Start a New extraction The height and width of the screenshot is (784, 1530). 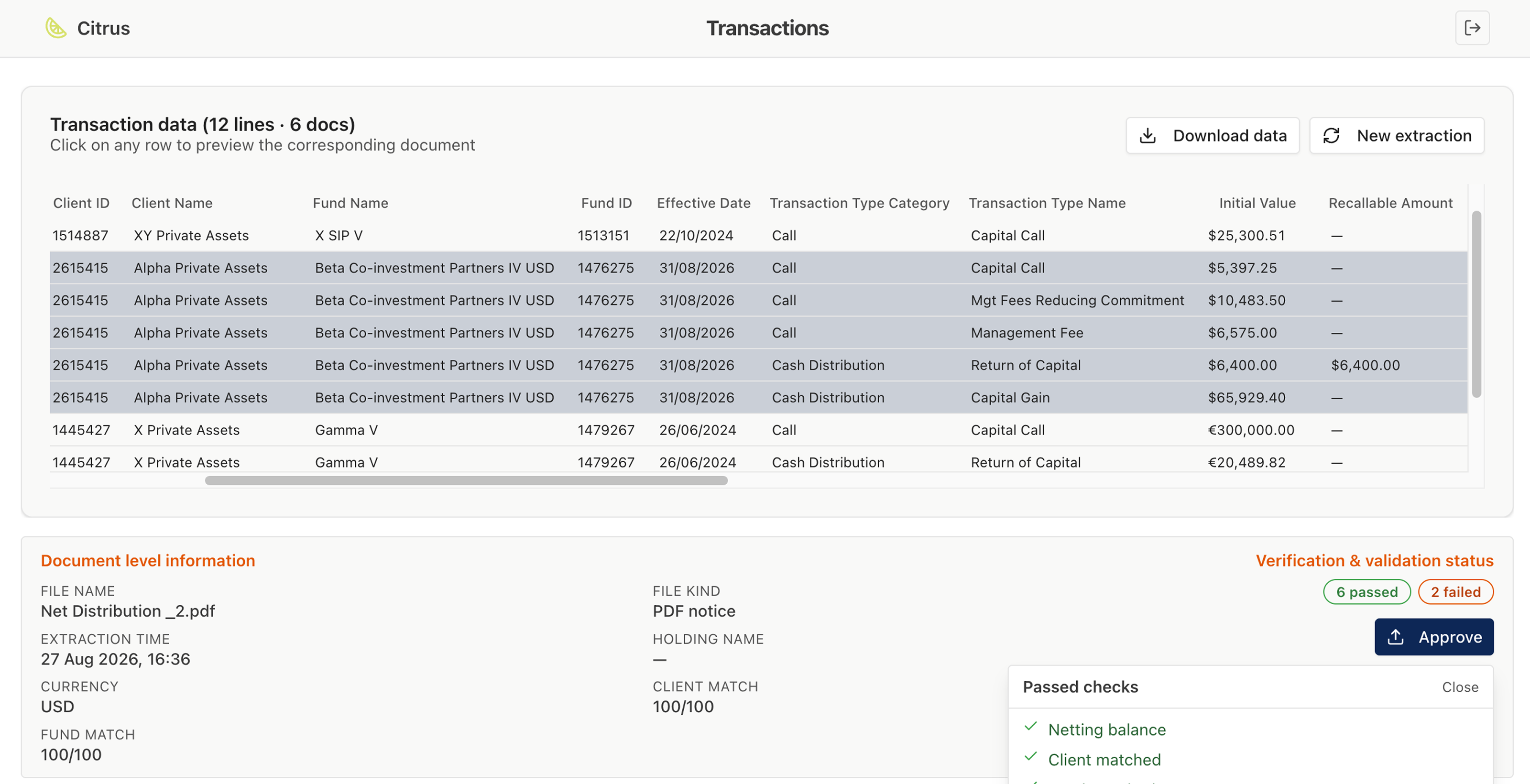(x=1396, y=135)
